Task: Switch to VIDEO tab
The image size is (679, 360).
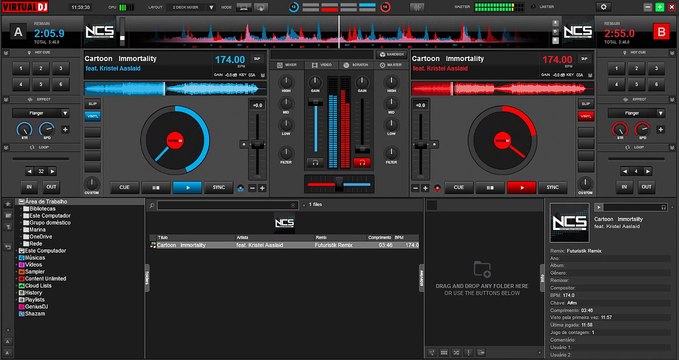Action: [x=321, y=65]
